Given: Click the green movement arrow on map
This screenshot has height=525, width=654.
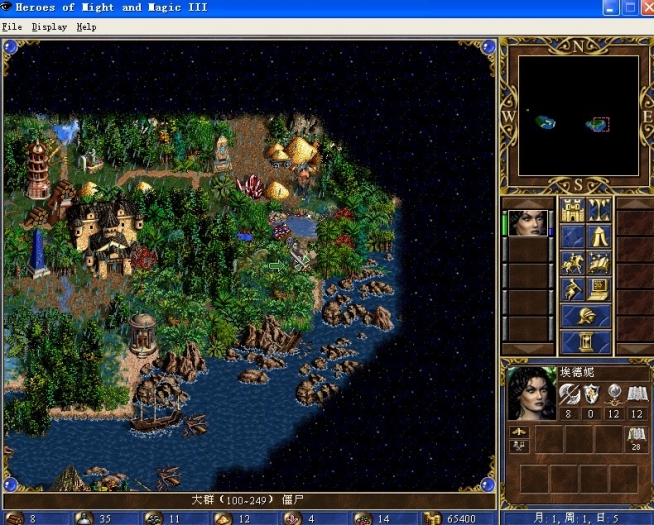Looking at the screenshot, I should (277, 266).
